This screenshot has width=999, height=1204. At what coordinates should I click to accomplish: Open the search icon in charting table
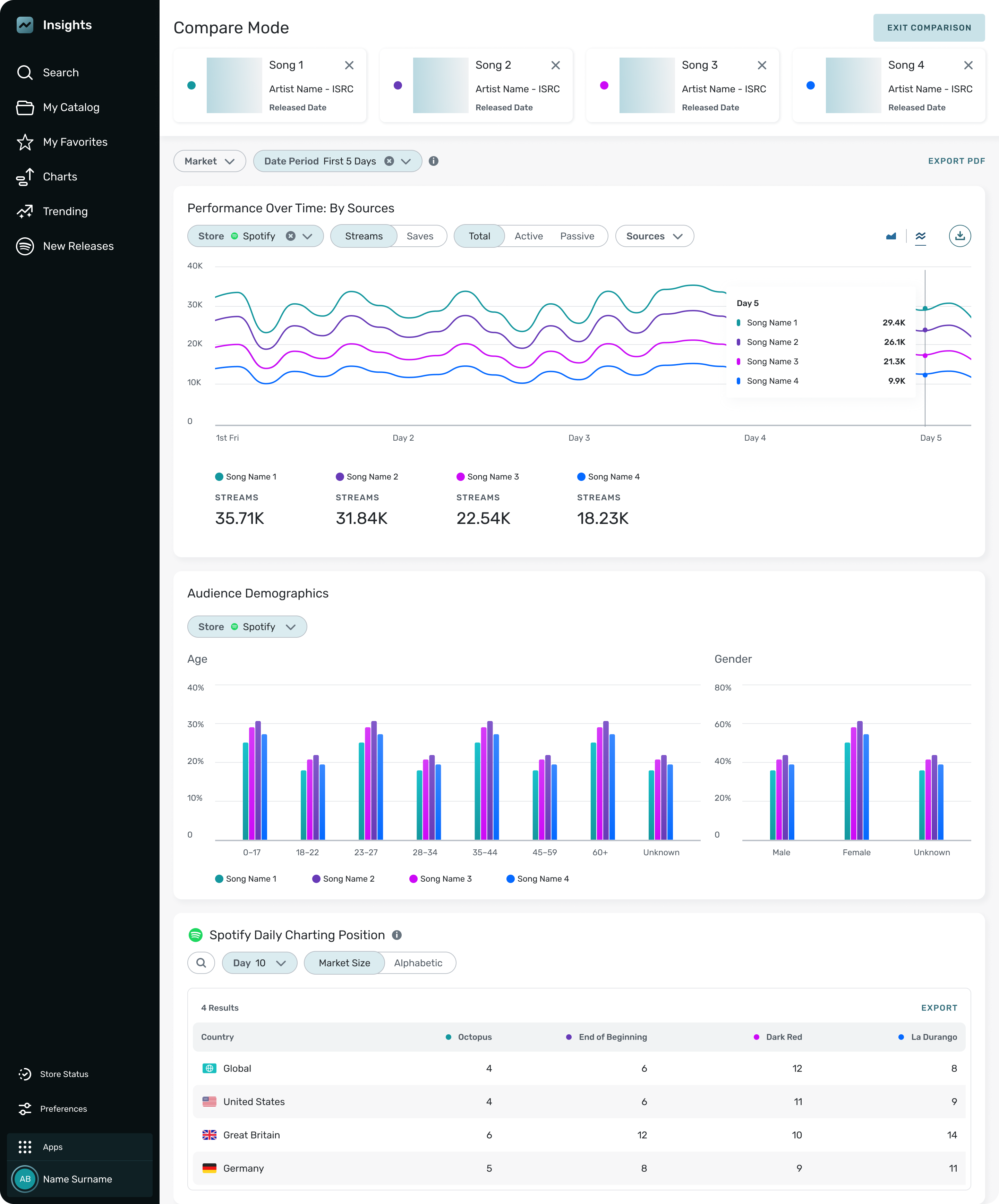tap(201, 963)
